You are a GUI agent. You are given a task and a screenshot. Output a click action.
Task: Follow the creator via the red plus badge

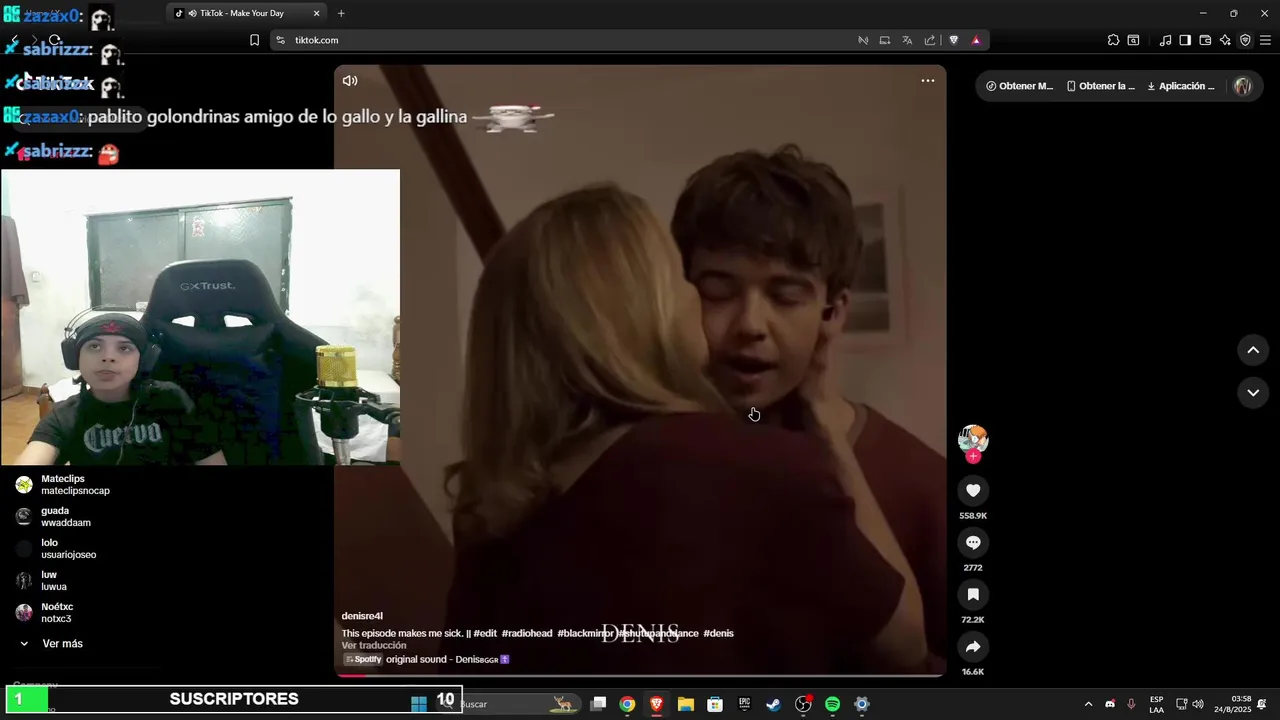pos(973,456)
